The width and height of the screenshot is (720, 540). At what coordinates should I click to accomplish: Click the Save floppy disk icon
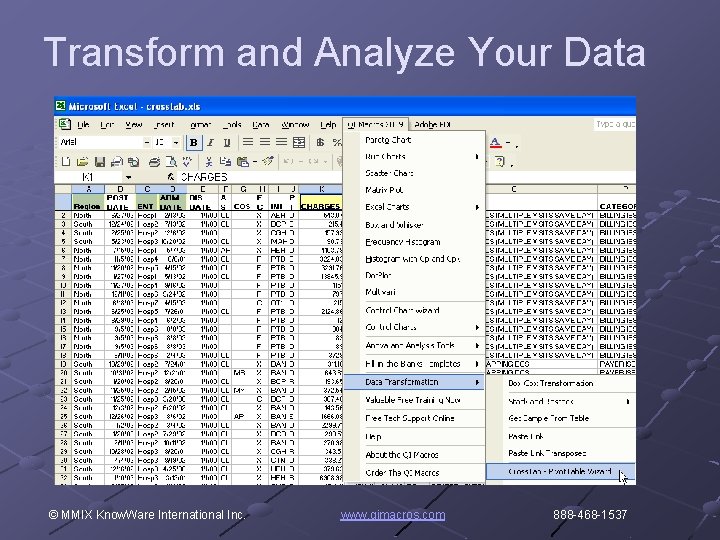pos(100,162)
